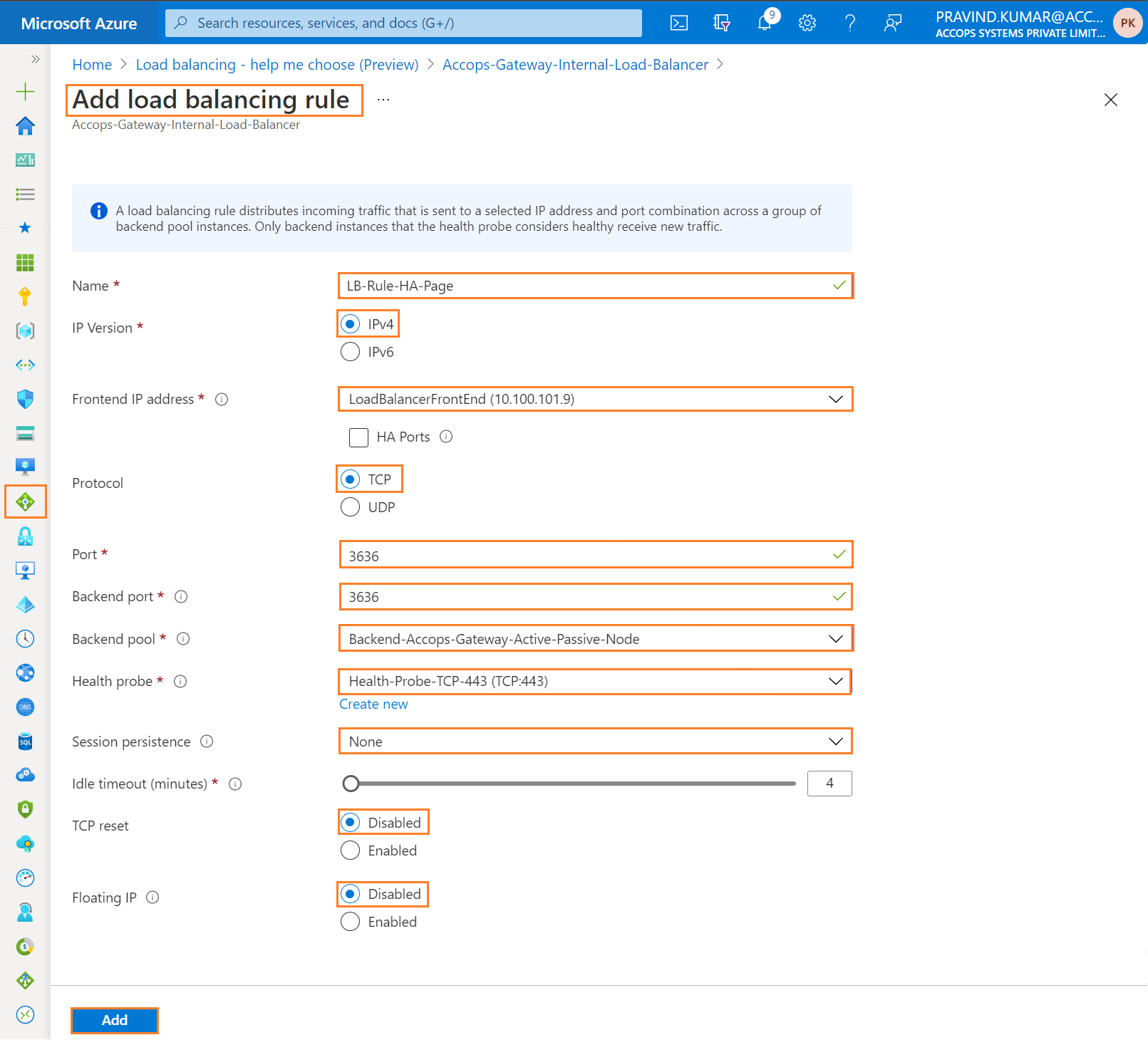Image resolution: width=1148 pixels, height=1040 pixels.
Task: Open portal settings gear
Action: (807, 23)
